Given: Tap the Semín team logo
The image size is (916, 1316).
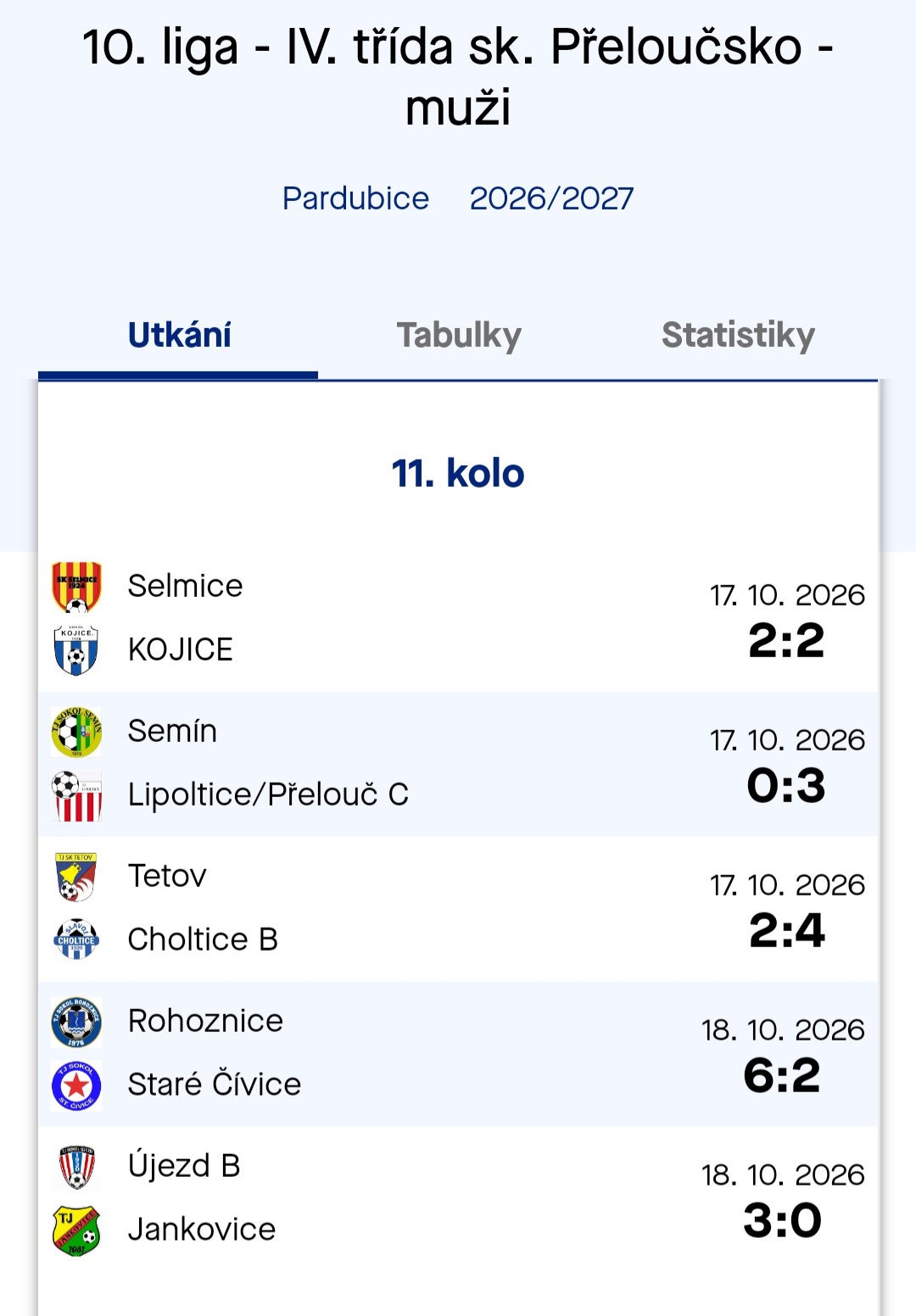Looking at the screenshot, I should tap(76, 732).
